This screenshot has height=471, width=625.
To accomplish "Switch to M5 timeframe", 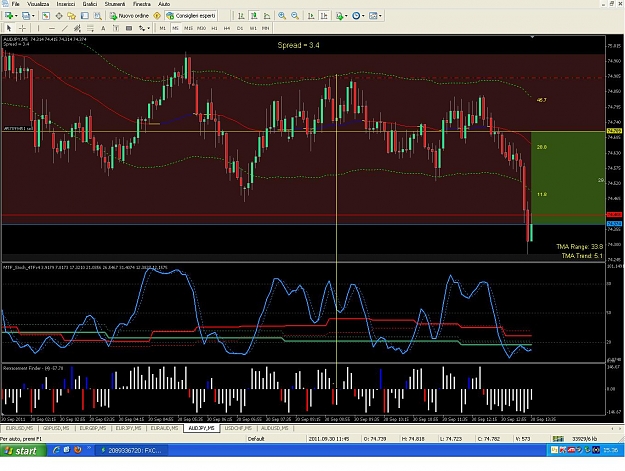I will coord(175,28).
